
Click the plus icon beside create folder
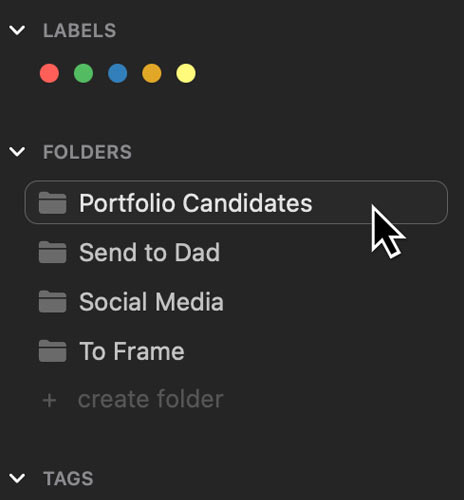point(49,400)
